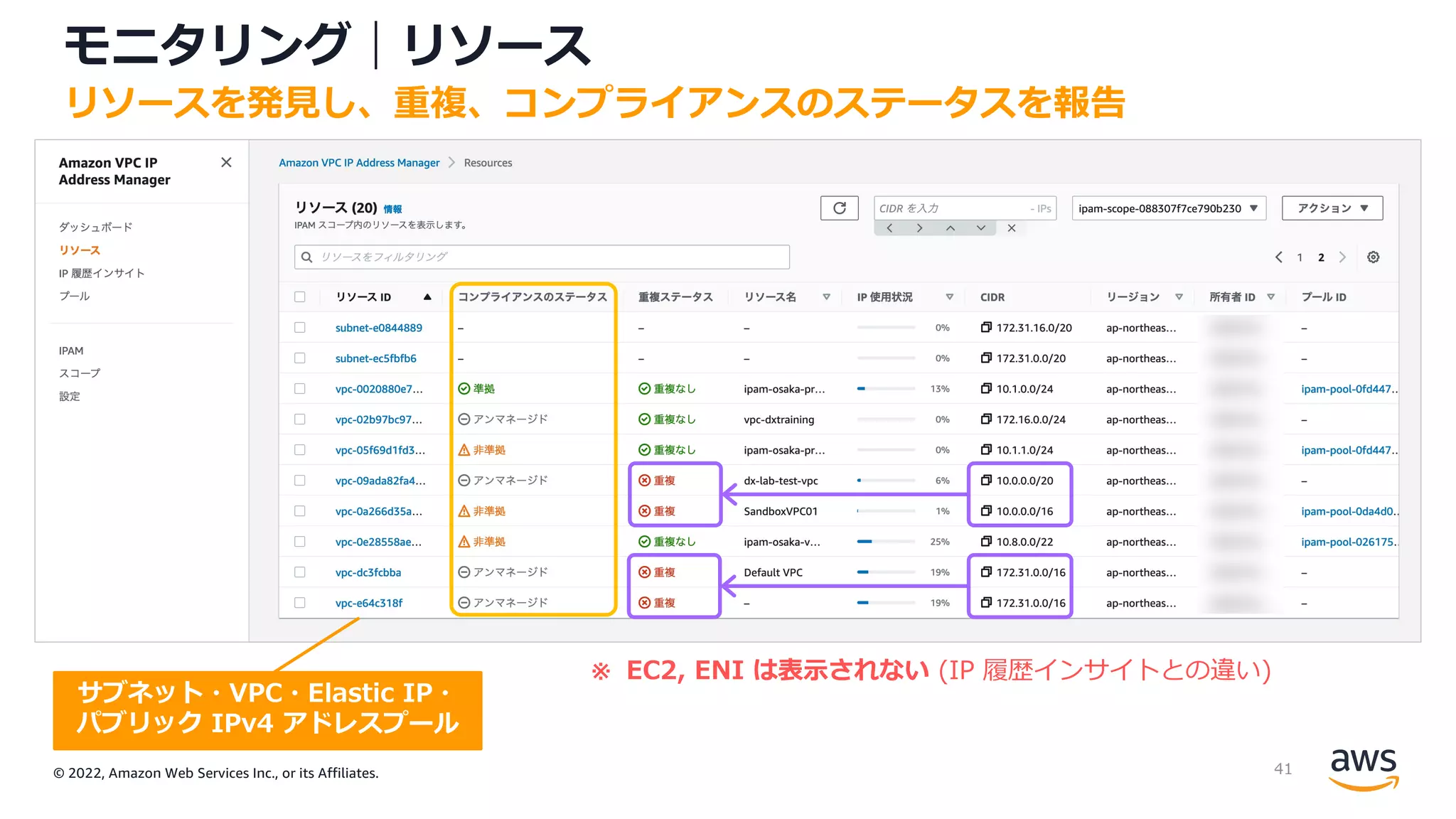Copy CIDR 10.0.0.0/16 icon
Image resolution: width=1456 pixels, height=819 pixels.
click(x=986, y=510)
